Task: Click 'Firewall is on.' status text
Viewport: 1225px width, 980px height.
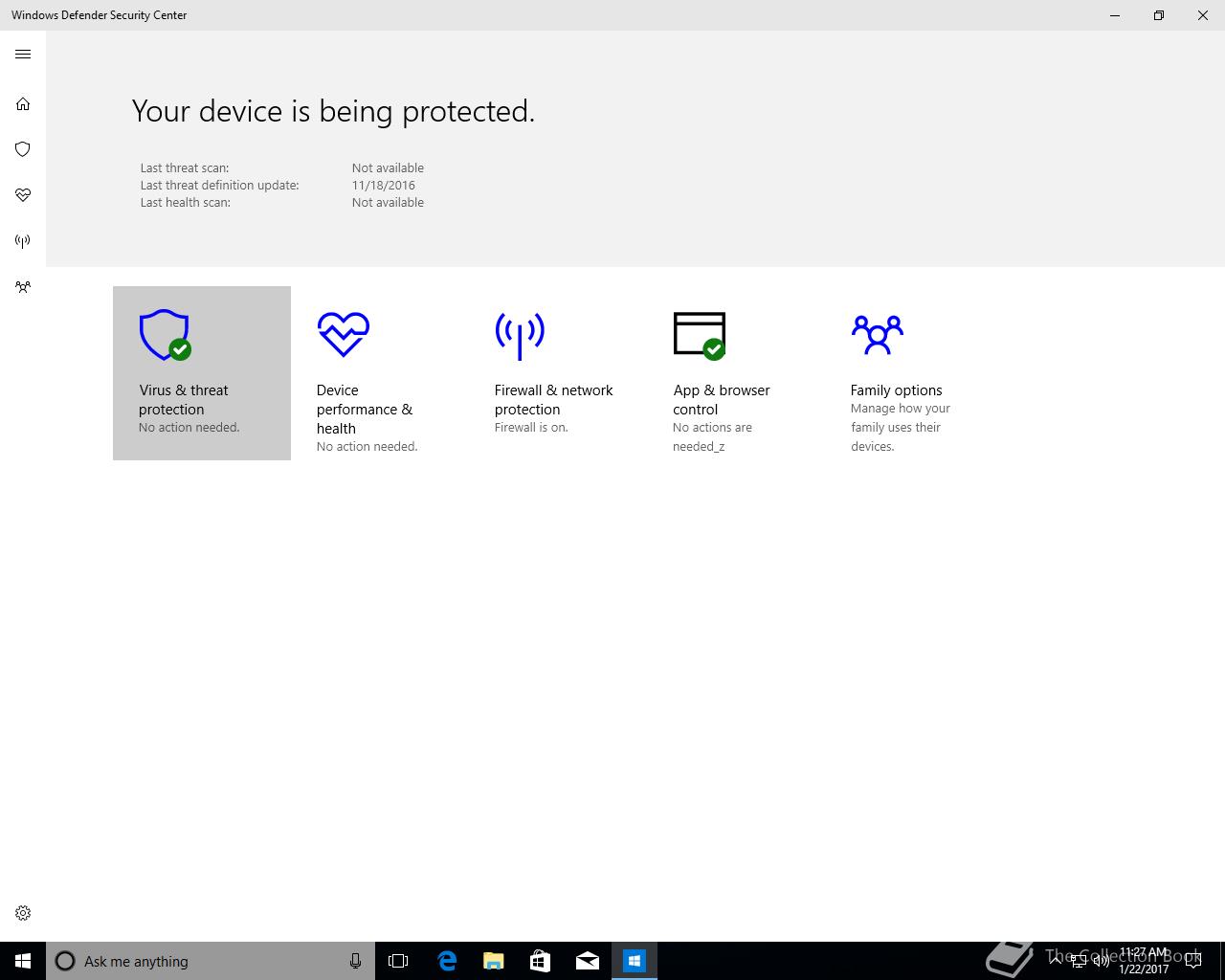Action: tap(531, 428)
